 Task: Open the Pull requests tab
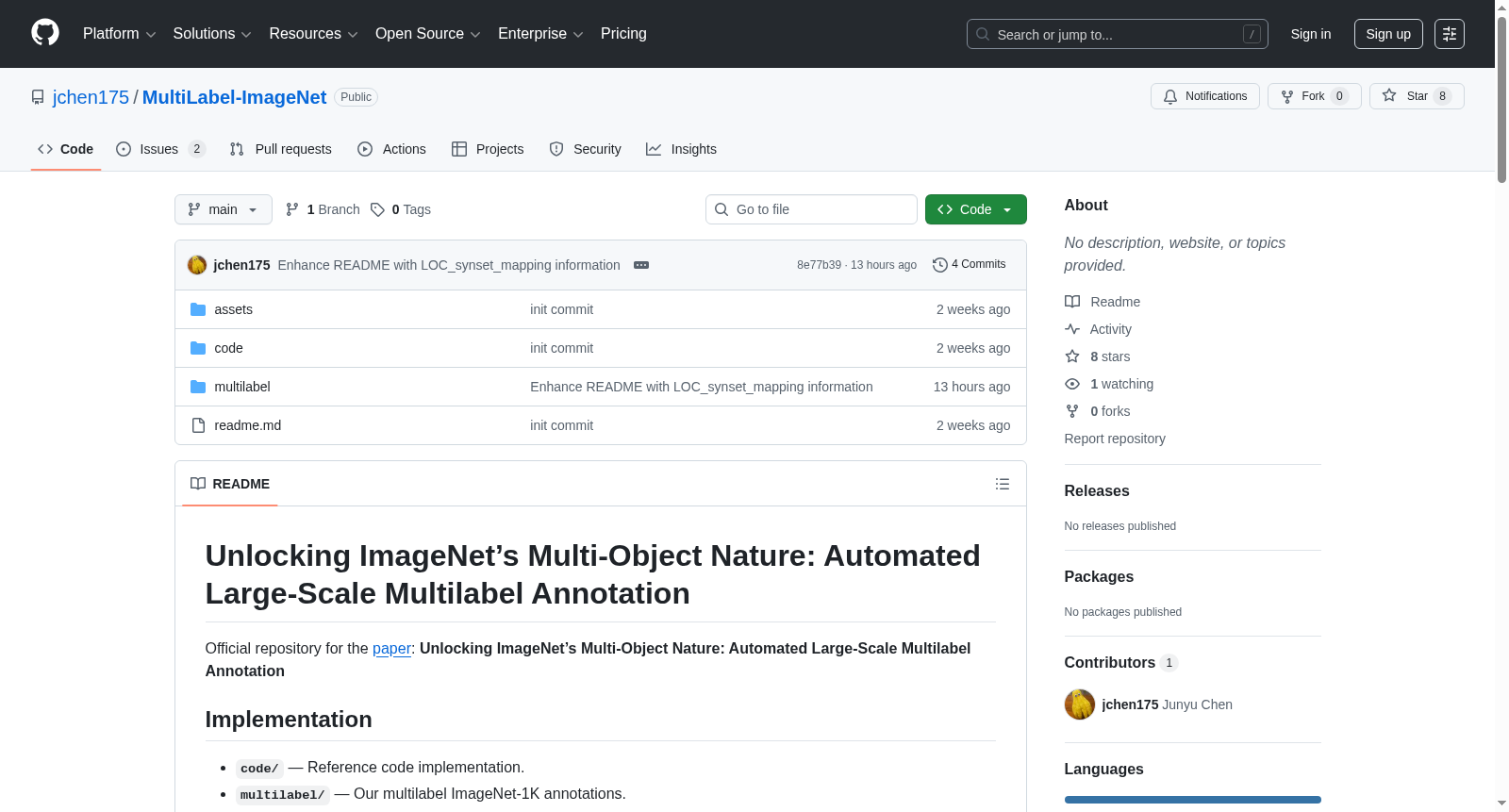coord(281,149)
